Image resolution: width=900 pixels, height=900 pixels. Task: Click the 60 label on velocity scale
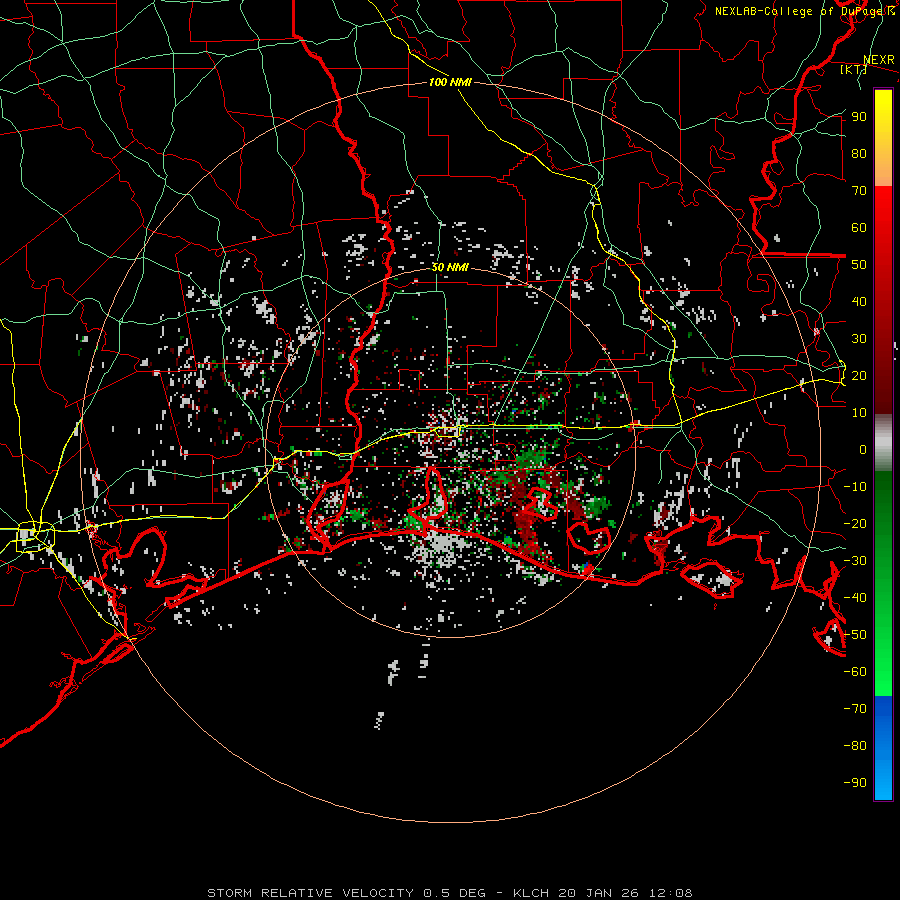[x=859, y=228]
